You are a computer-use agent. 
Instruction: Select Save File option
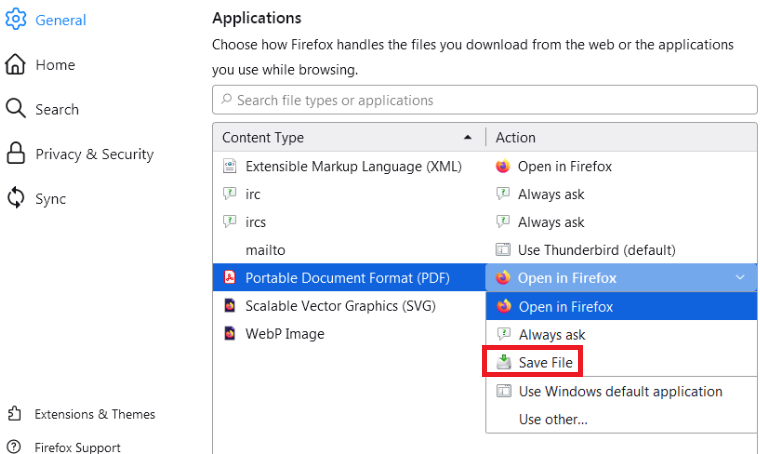[621, 362]
